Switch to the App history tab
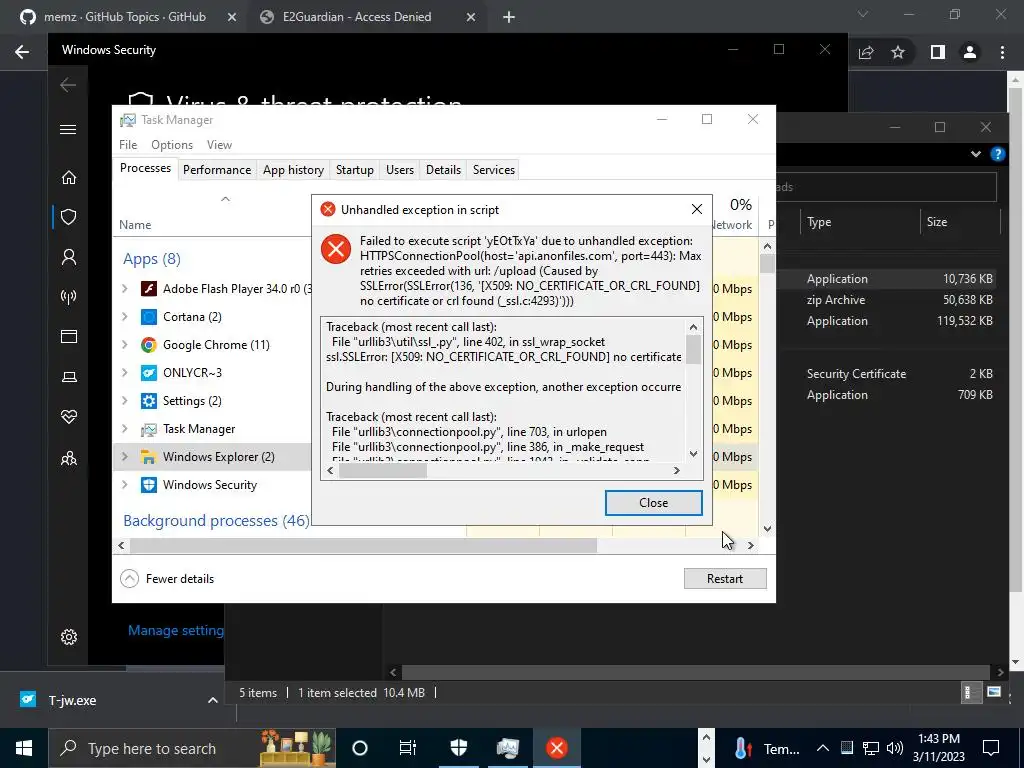The width and height of the screenshot is (1024, 768). click(x=293, y=170)
